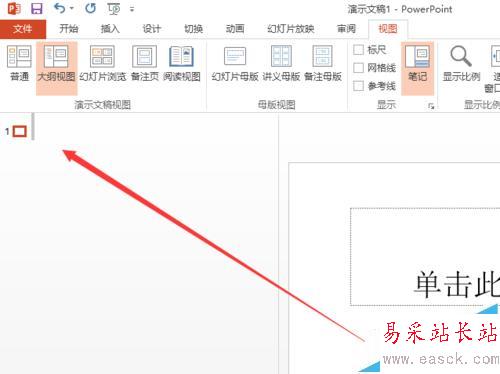Switch to 普通 (Normal) view

pos(19,64)
